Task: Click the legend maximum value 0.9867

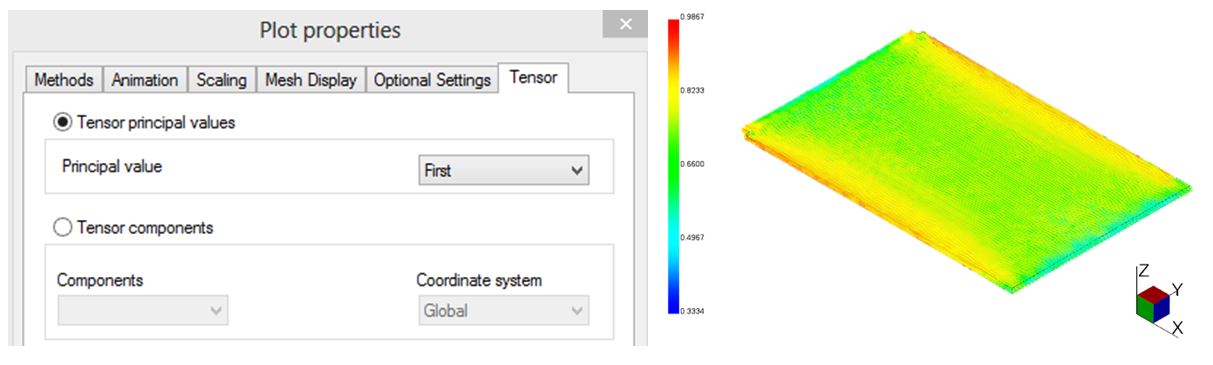Action: click(693, 17)
